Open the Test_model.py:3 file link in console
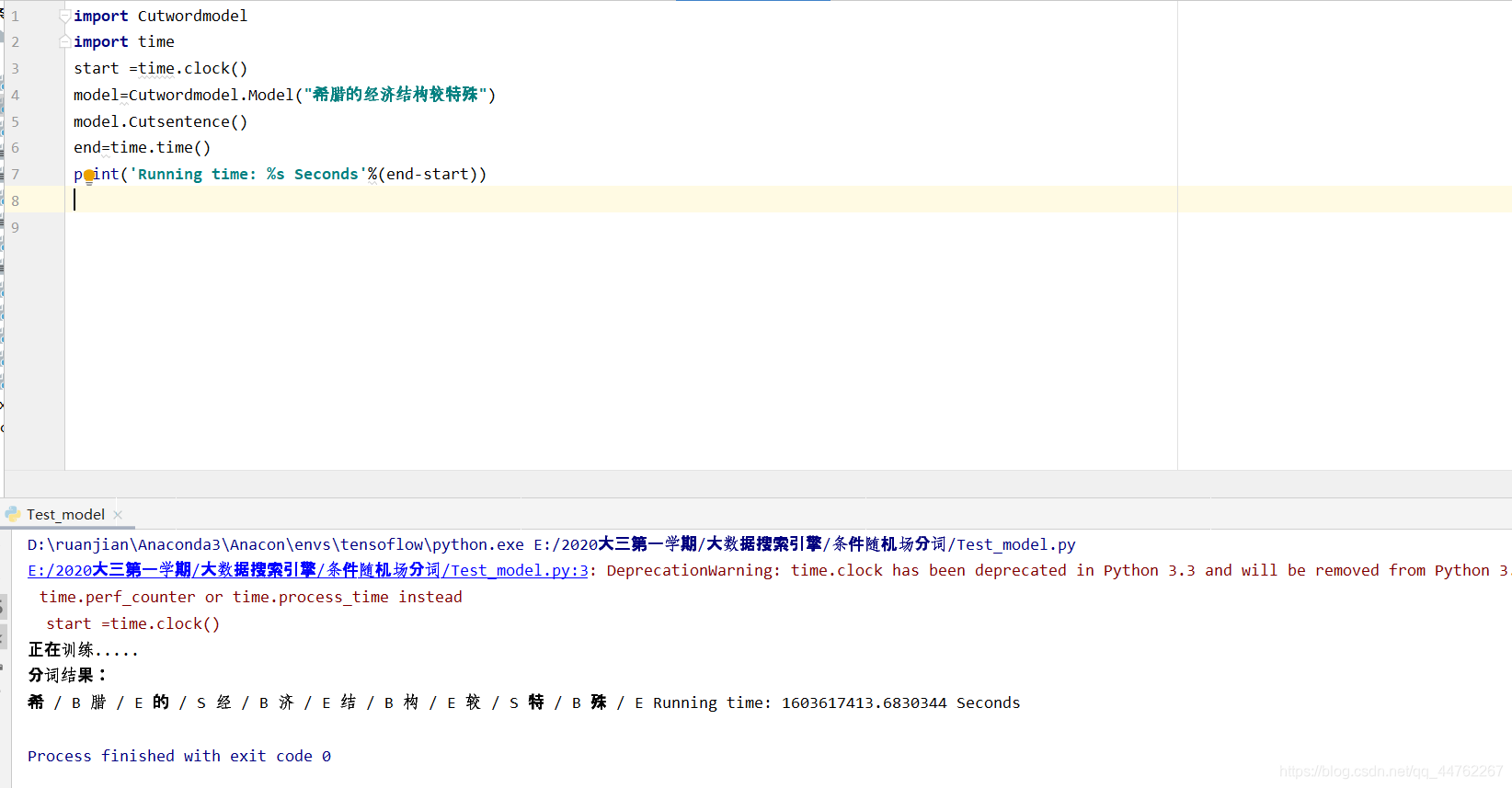Screen dimensions: 1512x788 coord(307,570)
